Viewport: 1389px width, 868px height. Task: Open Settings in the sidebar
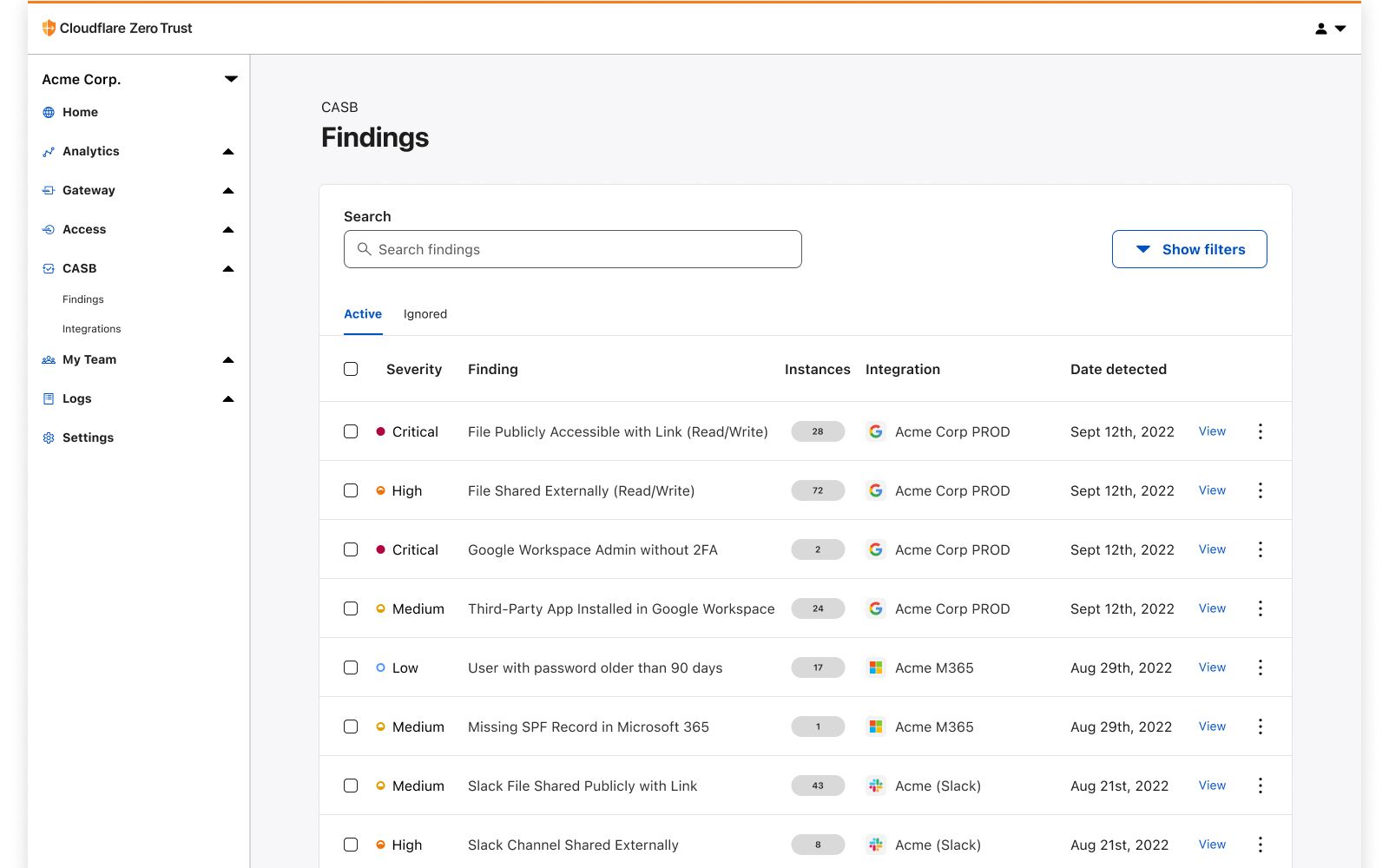click(88, 437)
